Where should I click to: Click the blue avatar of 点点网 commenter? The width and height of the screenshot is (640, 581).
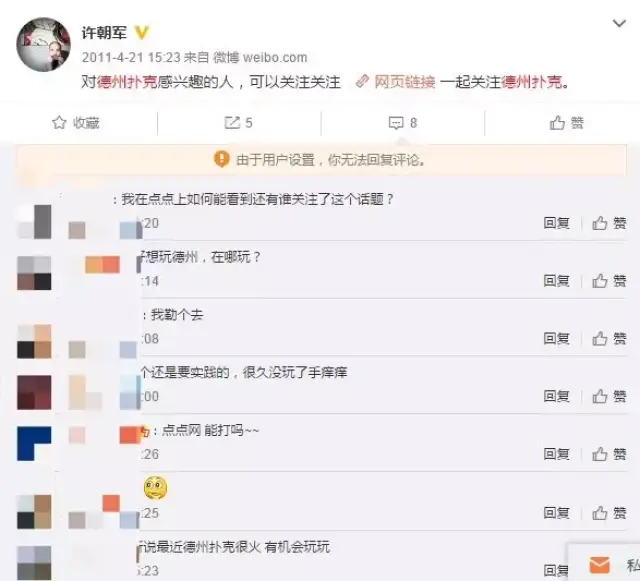pos(34,443)
